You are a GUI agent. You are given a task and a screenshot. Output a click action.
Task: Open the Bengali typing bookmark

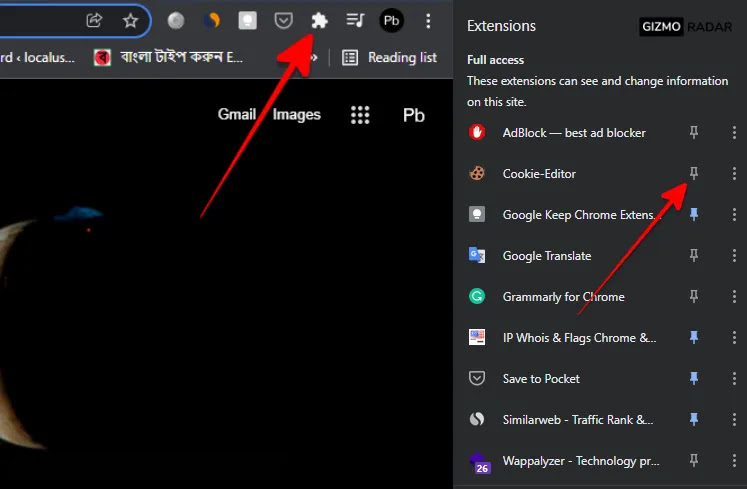tap(169, 58)
